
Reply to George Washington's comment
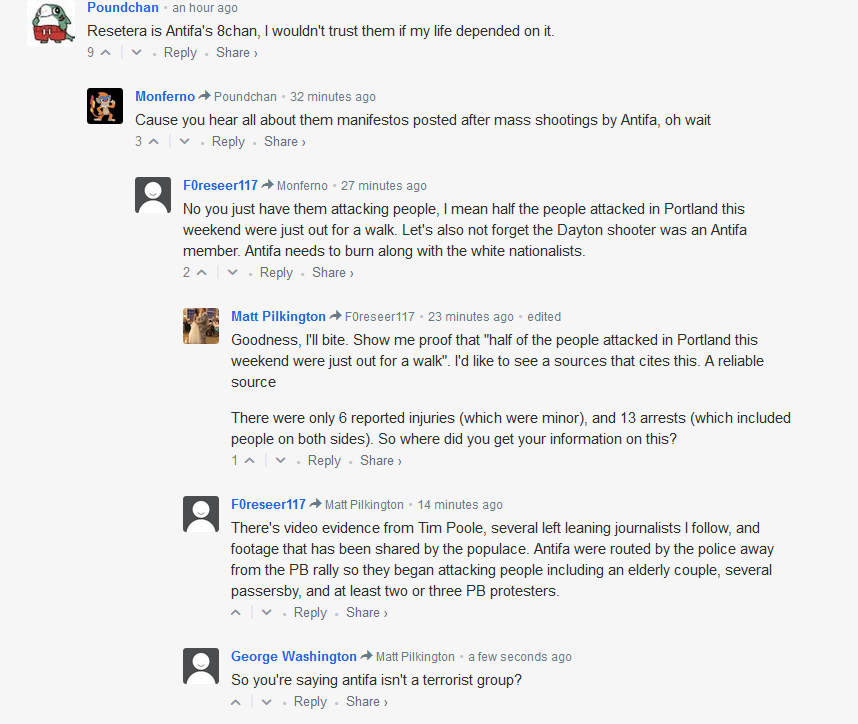pyautogui.click(x=310, y=702)
